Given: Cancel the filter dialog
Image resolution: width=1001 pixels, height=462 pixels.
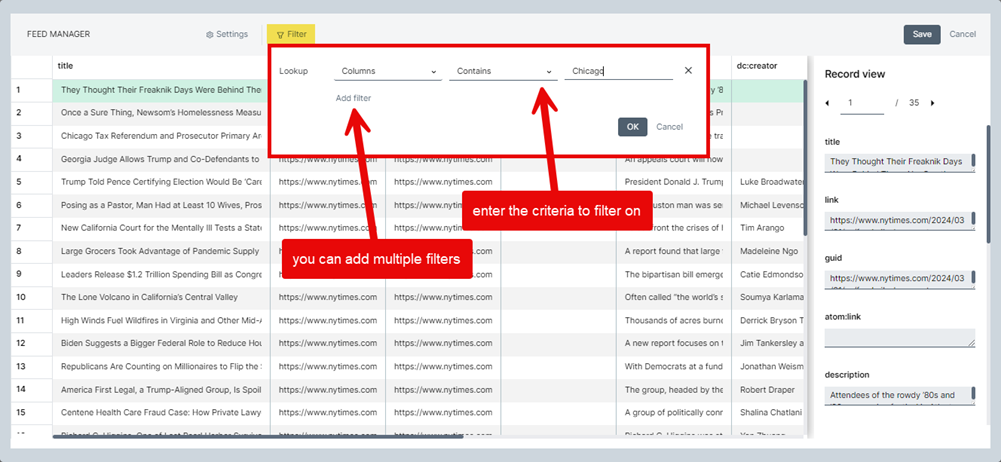Looking at the screenshot, I should [x=670, y=127].
